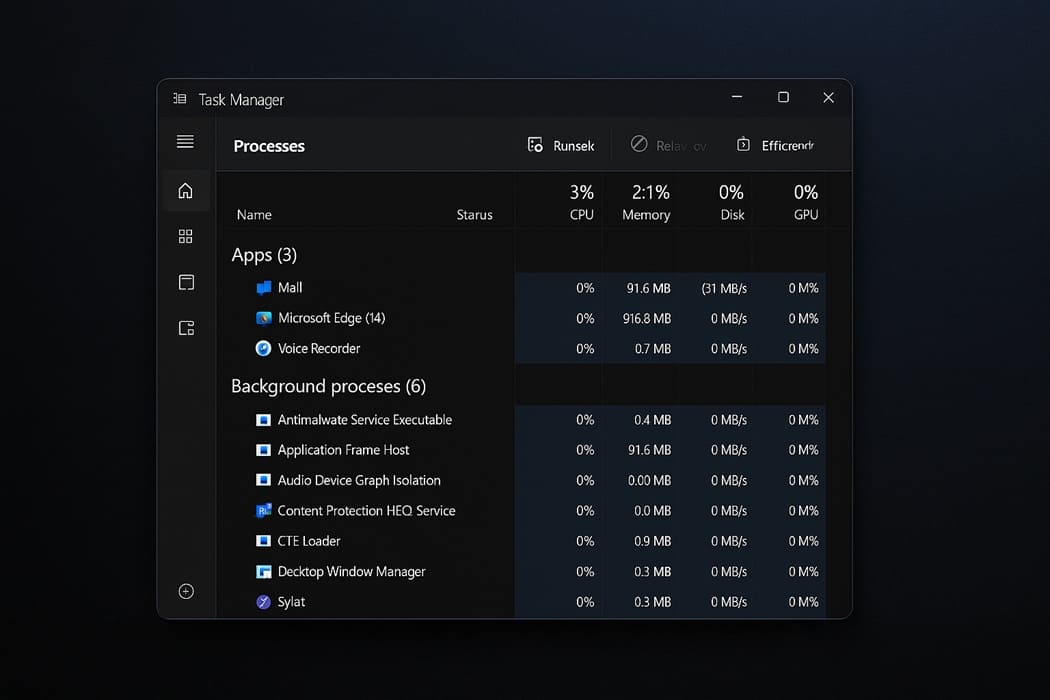
Task: Open the performance panel icon in sidebar
Action: click(x=185, y=282)
